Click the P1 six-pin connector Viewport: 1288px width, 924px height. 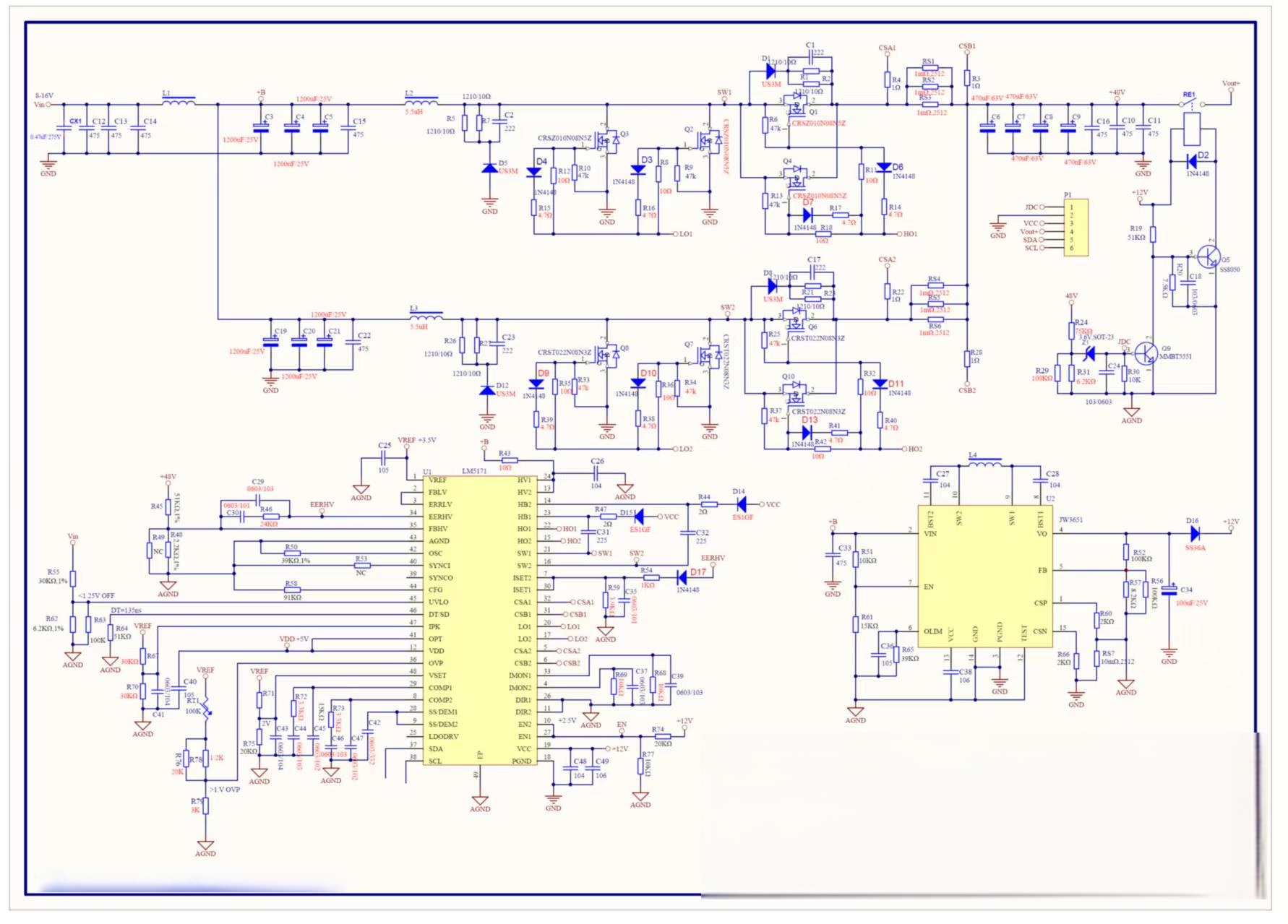click(x=1076, y=228)
